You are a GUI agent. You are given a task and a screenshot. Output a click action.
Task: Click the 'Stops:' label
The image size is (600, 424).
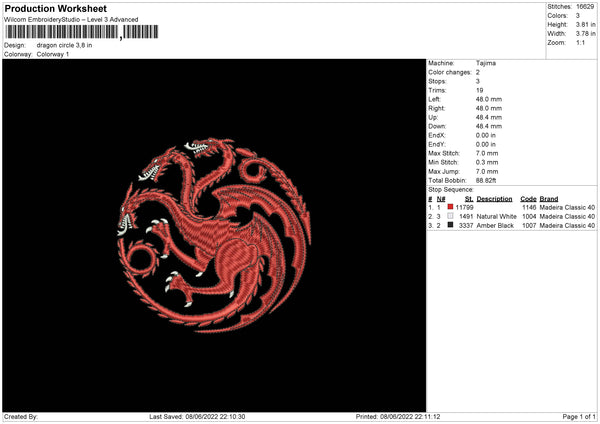pos(437,81)
